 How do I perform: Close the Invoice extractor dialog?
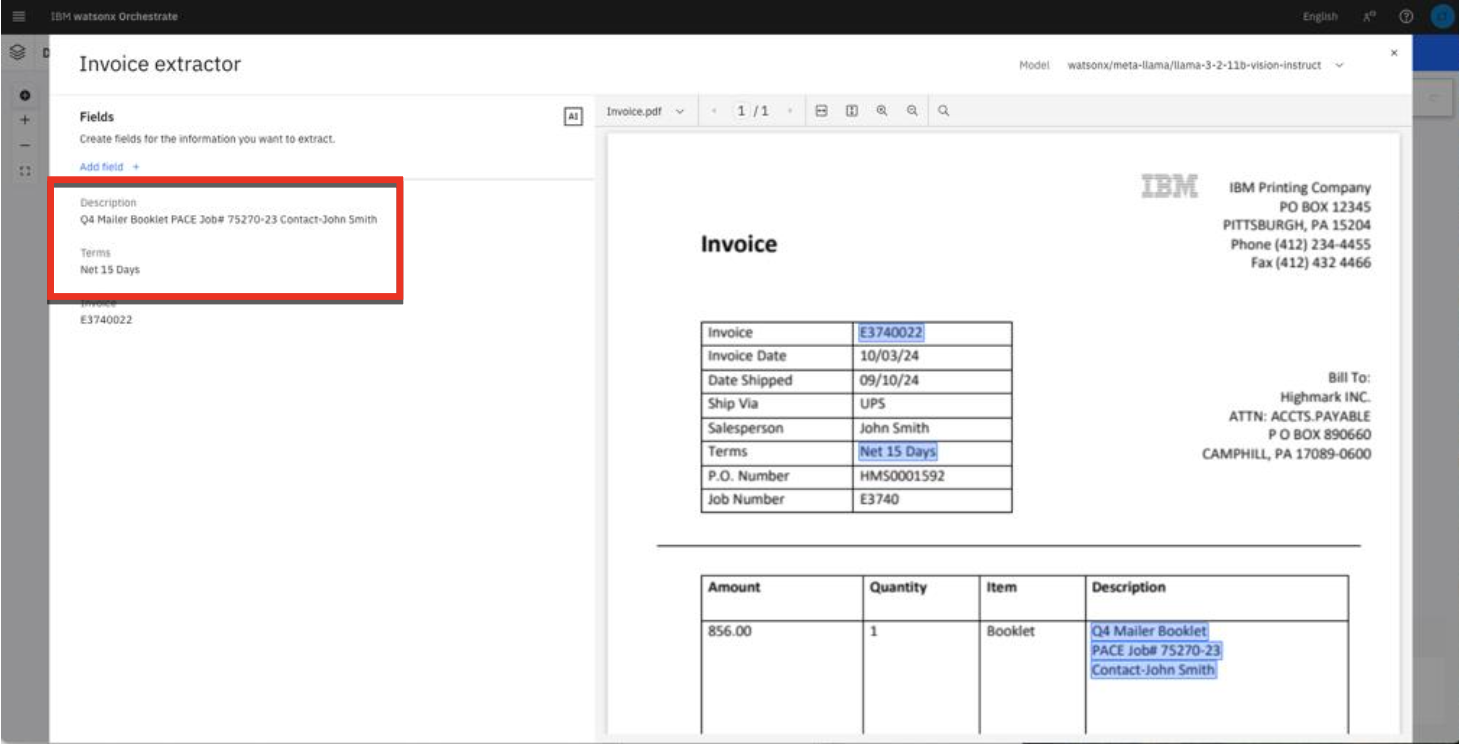pos(1394,53)
